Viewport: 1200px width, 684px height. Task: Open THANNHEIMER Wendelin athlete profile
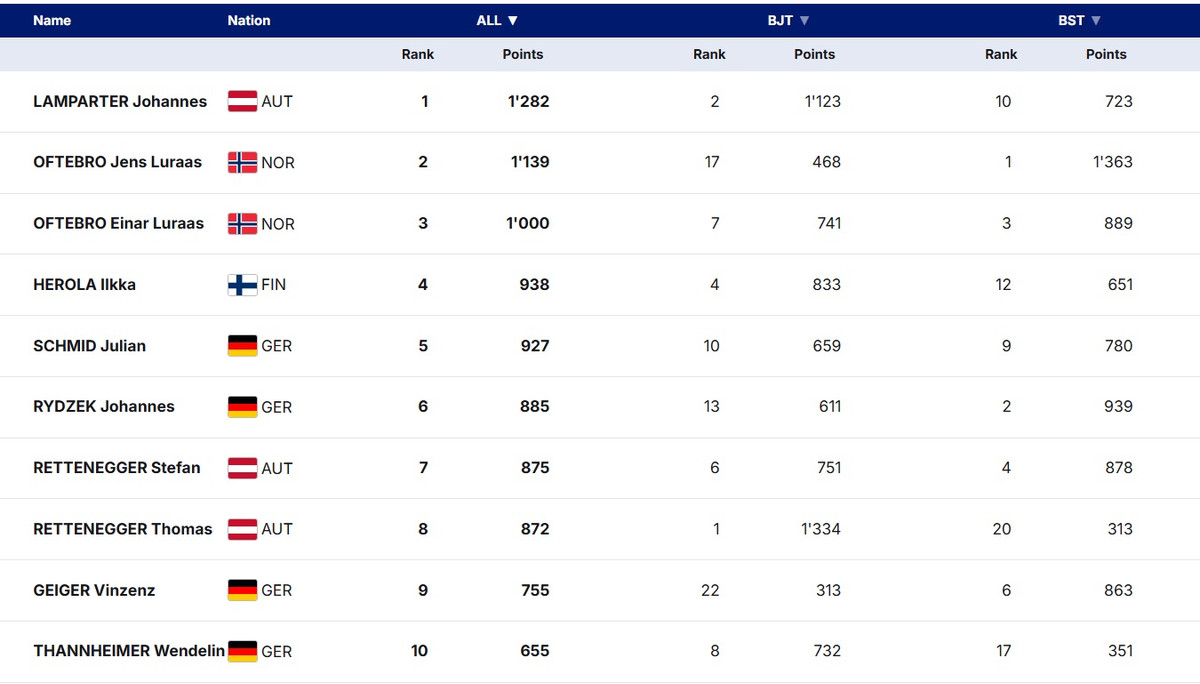(x=128, y=651)
